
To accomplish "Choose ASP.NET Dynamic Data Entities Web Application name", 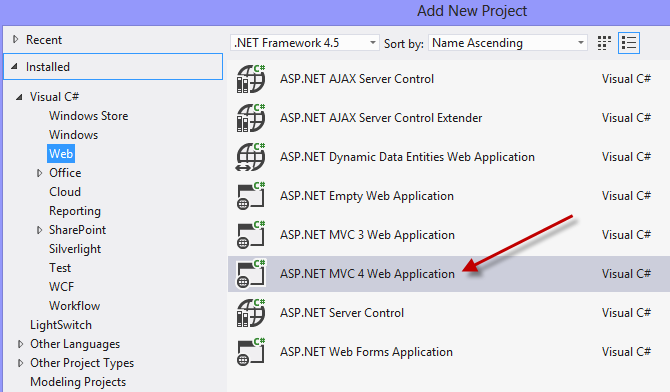I will point(407,157).
